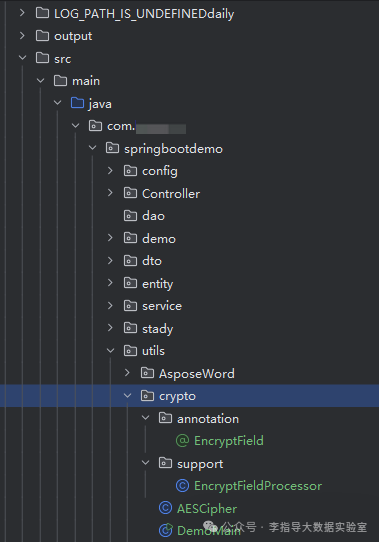
Task: Select the service package item
Action: tap(162, 306)
